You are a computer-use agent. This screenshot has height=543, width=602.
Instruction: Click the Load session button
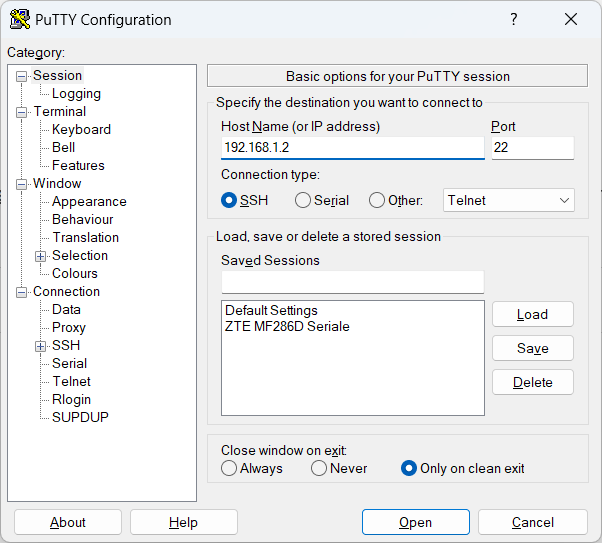(532, 314)
